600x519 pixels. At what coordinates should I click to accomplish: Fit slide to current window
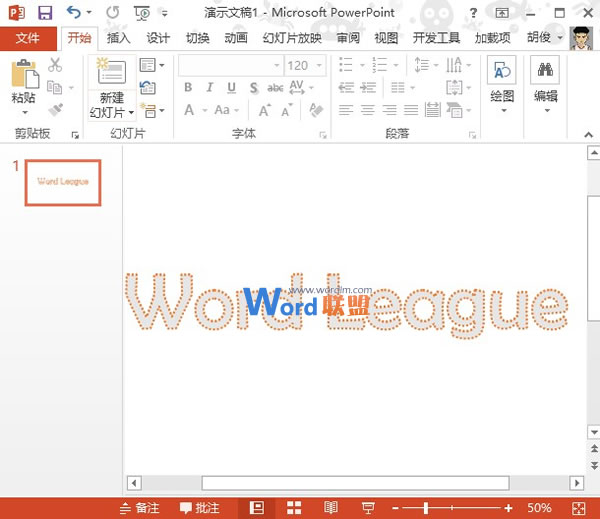pos(579,508)
